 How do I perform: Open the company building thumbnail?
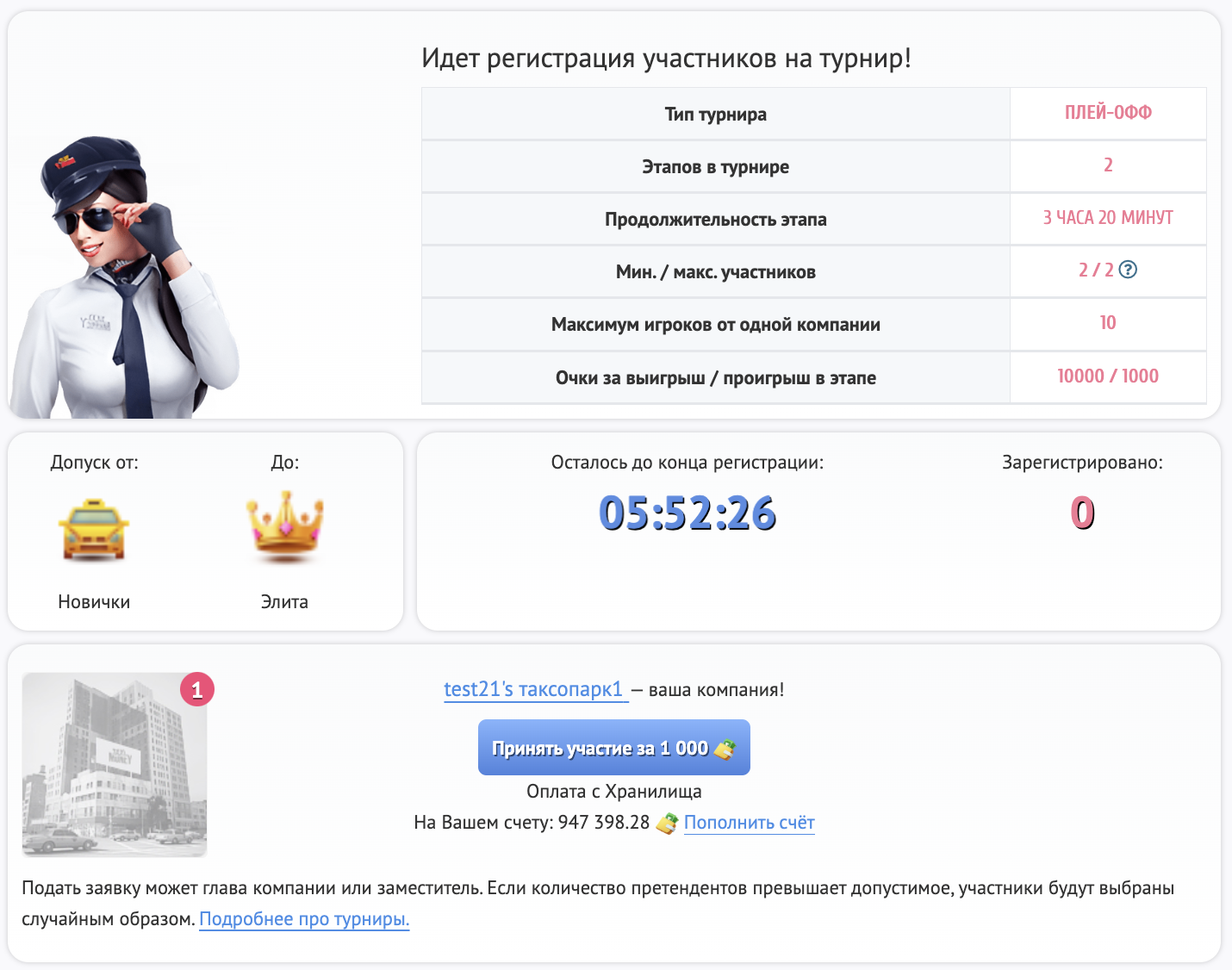[x=115, y=765]
